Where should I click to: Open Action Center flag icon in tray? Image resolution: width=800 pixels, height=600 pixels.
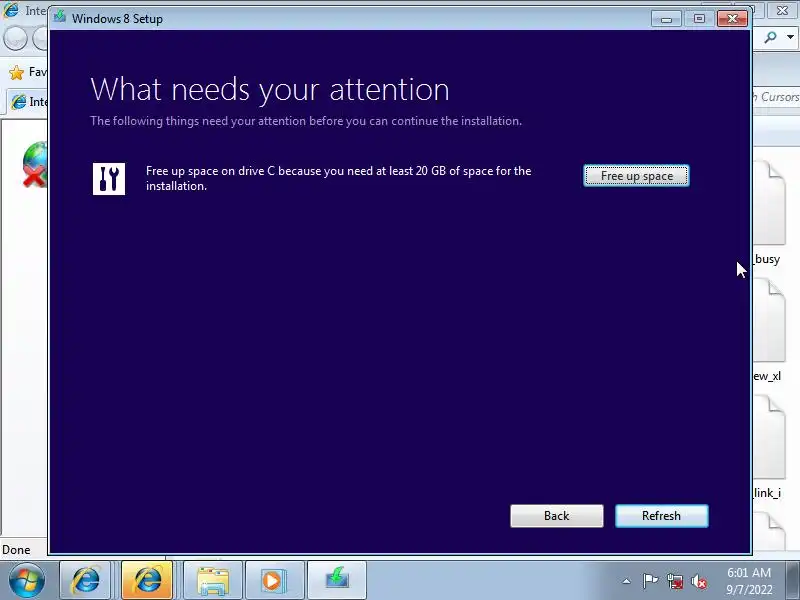tap(650, 581)
